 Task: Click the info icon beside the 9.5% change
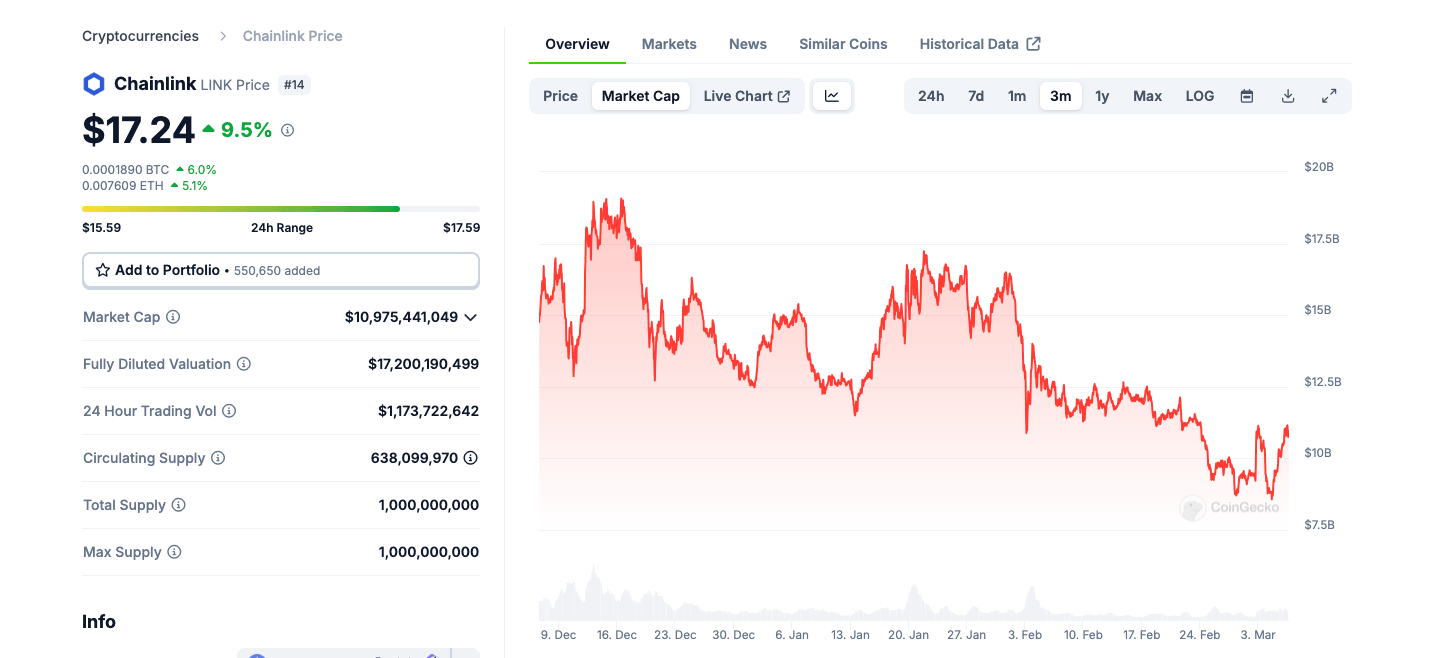click(287, 130)
